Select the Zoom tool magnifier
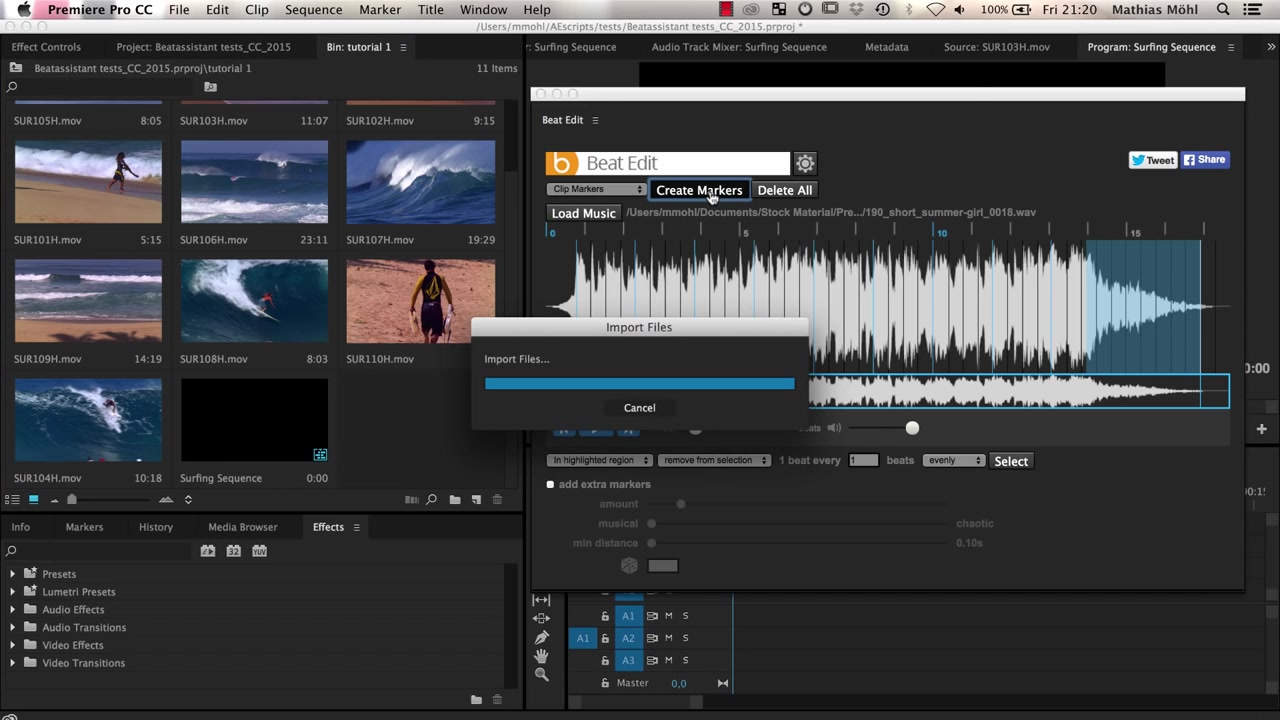Image resolution: width=1280 pixels, height=720 pixels. [541, 675]
